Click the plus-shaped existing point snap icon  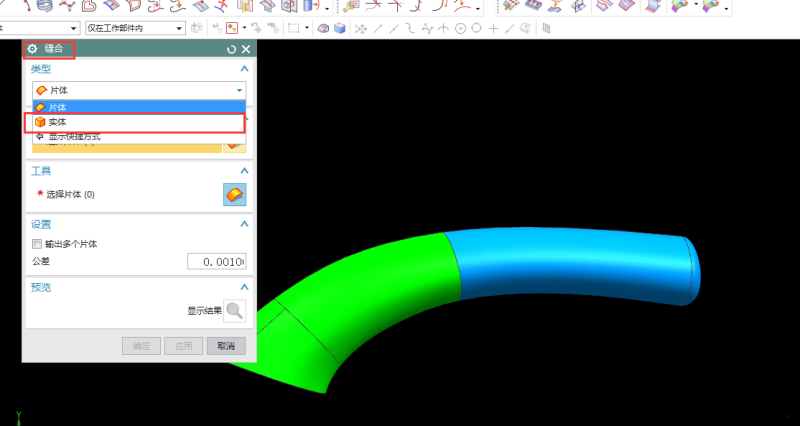tap(493, 29)
